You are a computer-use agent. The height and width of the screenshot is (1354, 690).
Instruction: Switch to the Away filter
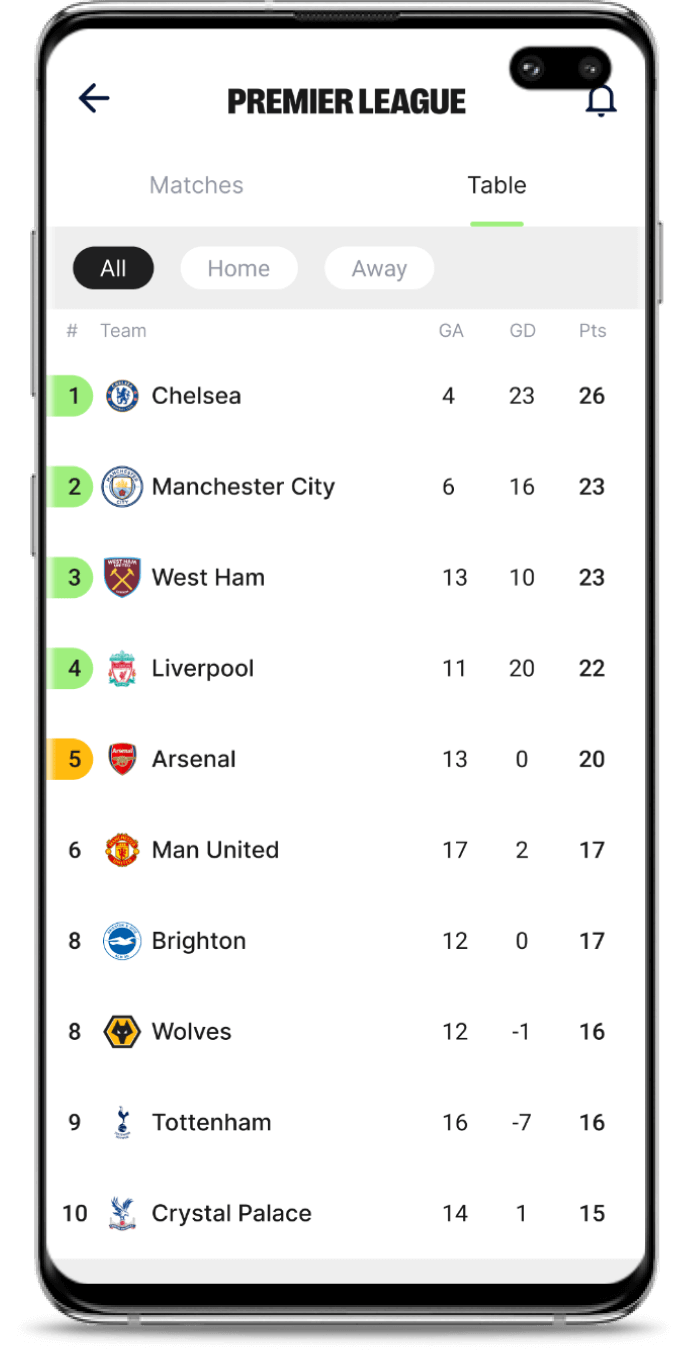click(379, 268)
